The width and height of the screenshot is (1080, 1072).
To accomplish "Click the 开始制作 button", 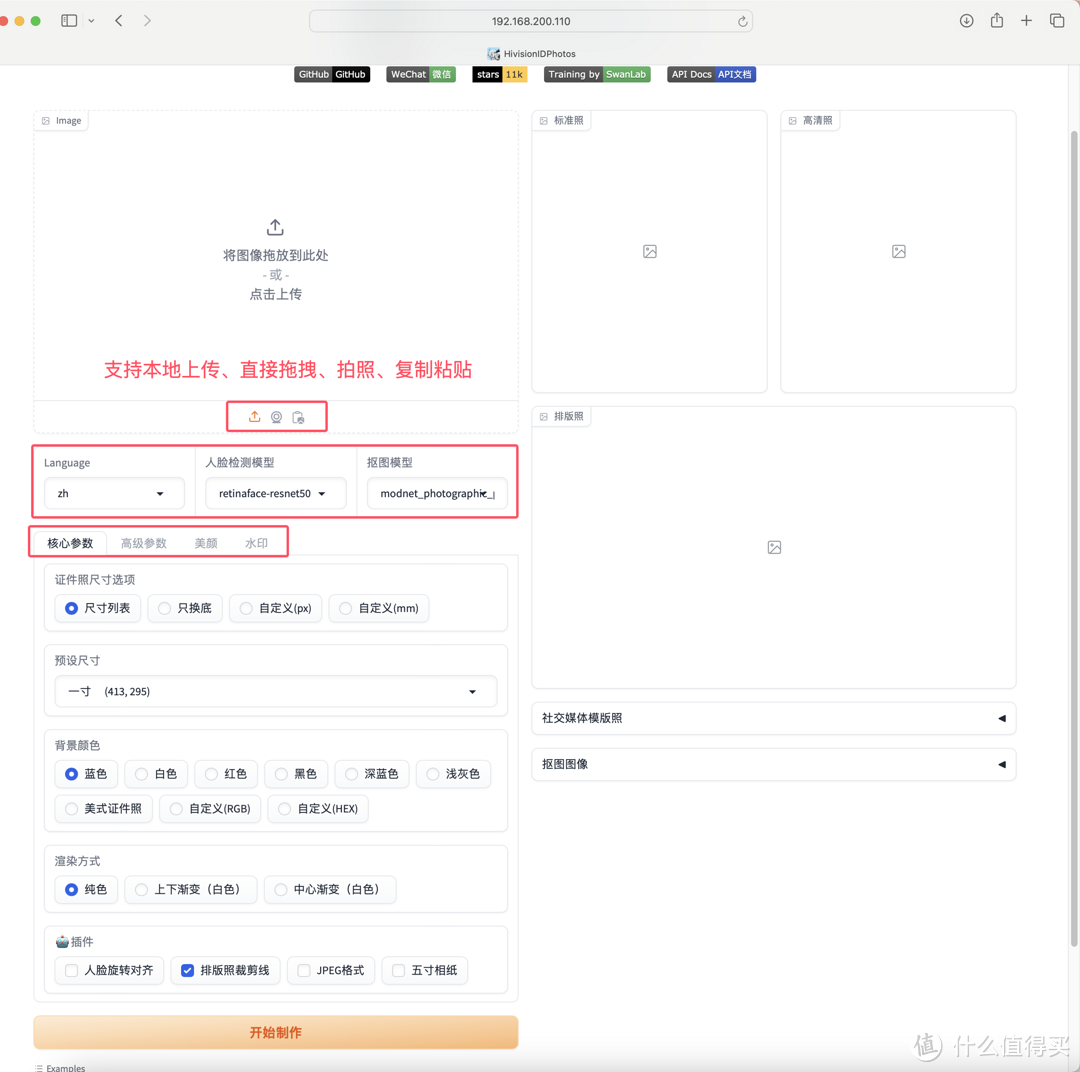I will (275, 1032).
